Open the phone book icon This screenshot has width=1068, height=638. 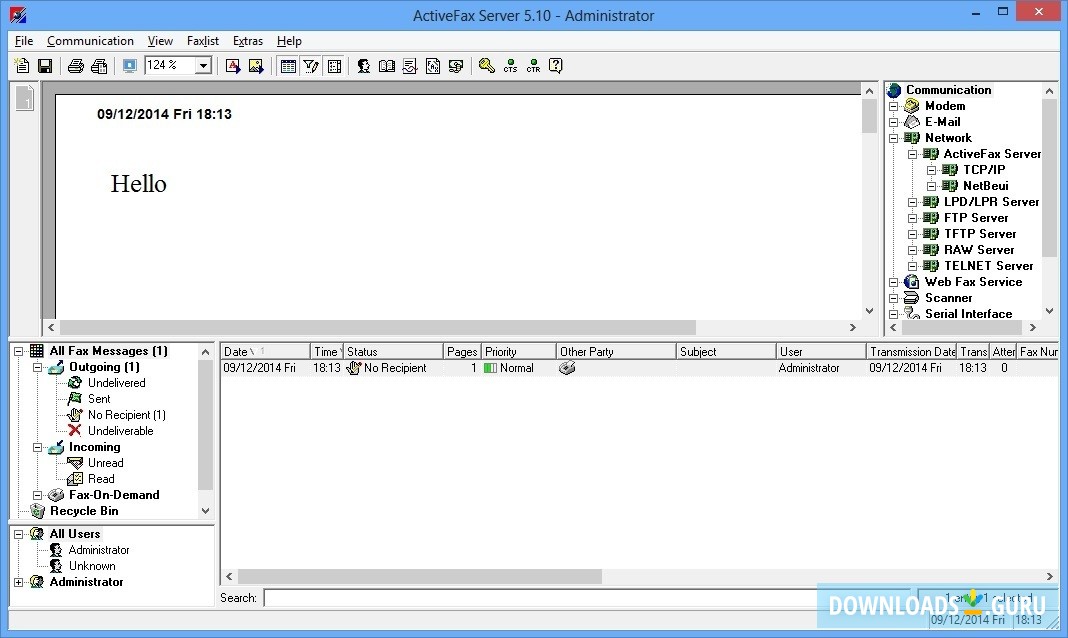[387, 66]
